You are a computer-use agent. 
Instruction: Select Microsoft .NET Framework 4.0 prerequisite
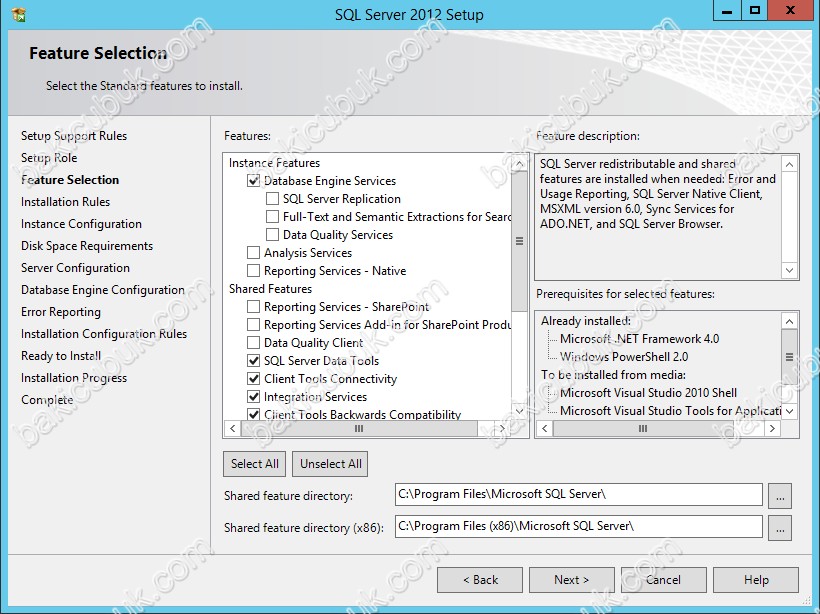pos(639,339)
